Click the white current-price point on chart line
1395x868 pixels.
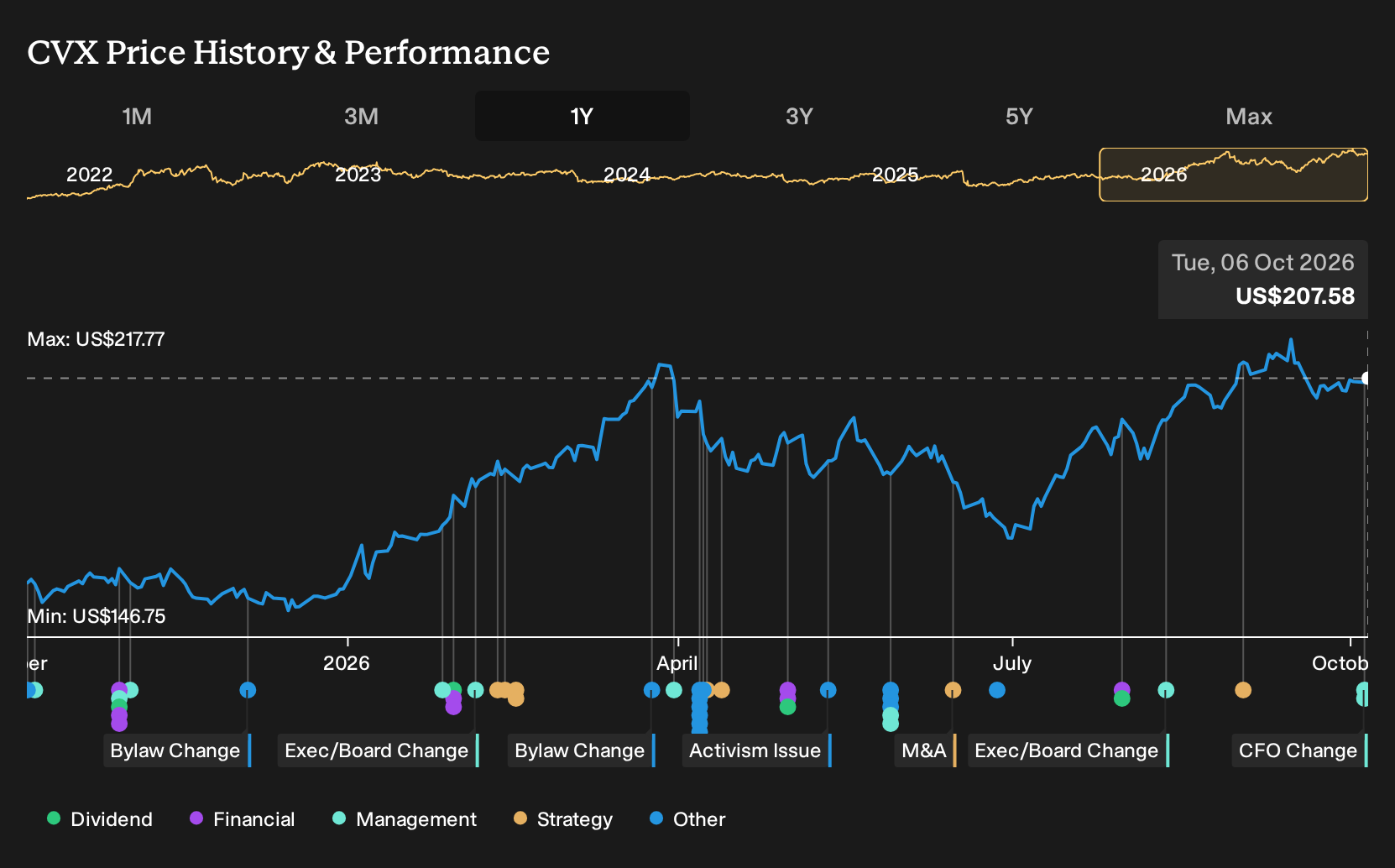1366,379
